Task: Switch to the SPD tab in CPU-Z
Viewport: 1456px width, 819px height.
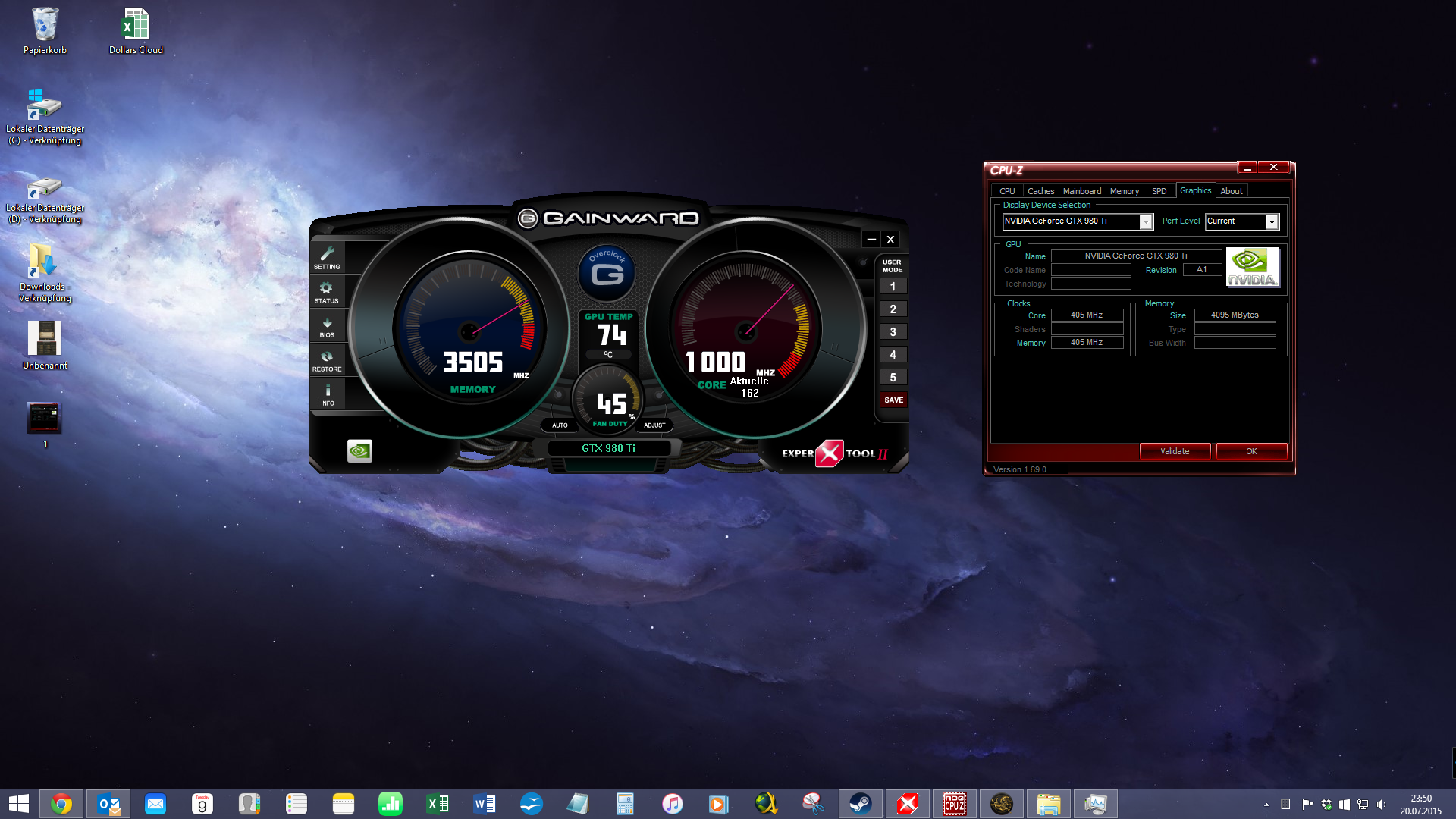Action: pyautogui.click(x=1159, y=191)
